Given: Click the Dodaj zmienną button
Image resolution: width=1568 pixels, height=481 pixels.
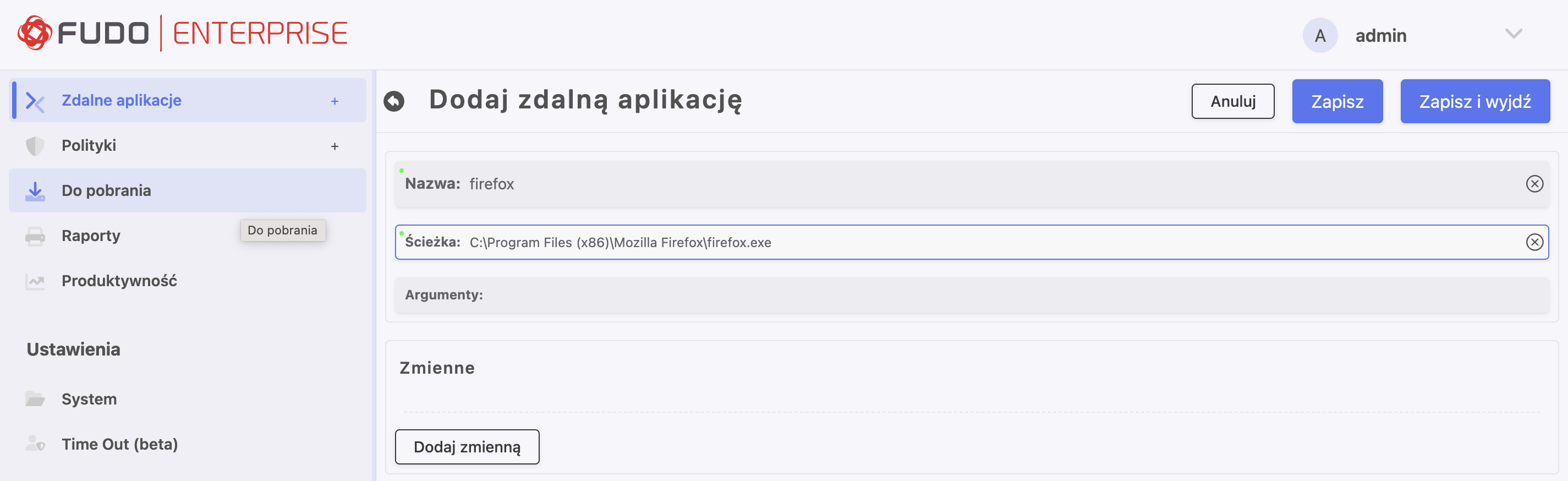Looking at the screenshot, I should (467, 447).
